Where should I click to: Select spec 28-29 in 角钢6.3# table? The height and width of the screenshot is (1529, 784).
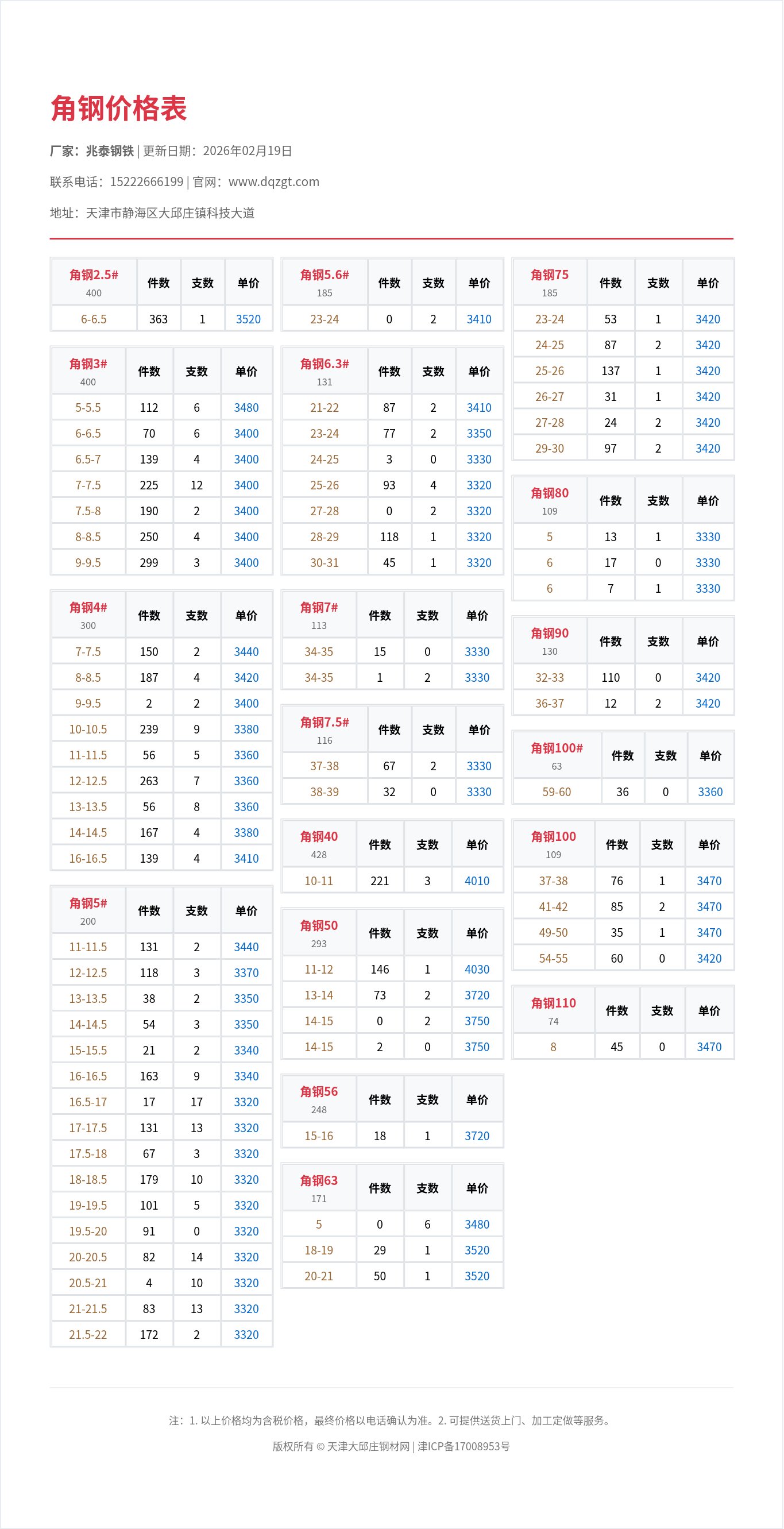click(x=325, y=537)
